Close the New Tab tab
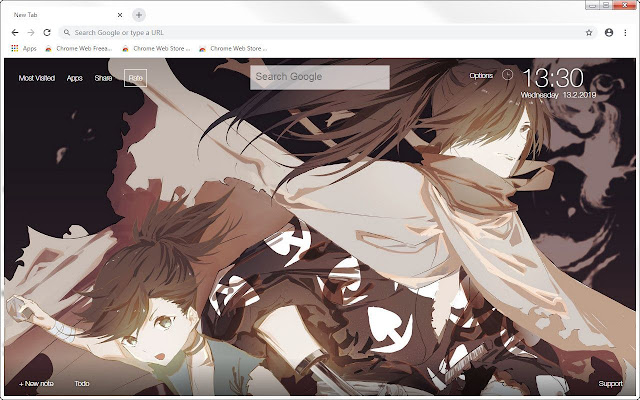Screen dimensions: 640x400 (x=120, y=15)
